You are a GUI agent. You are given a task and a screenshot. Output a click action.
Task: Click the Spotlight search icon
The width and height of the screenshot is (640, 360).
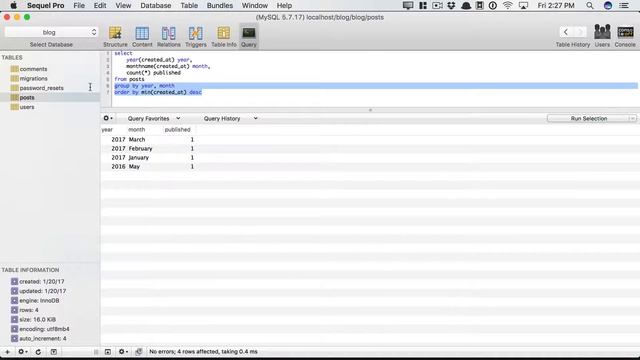pos(590,5)
